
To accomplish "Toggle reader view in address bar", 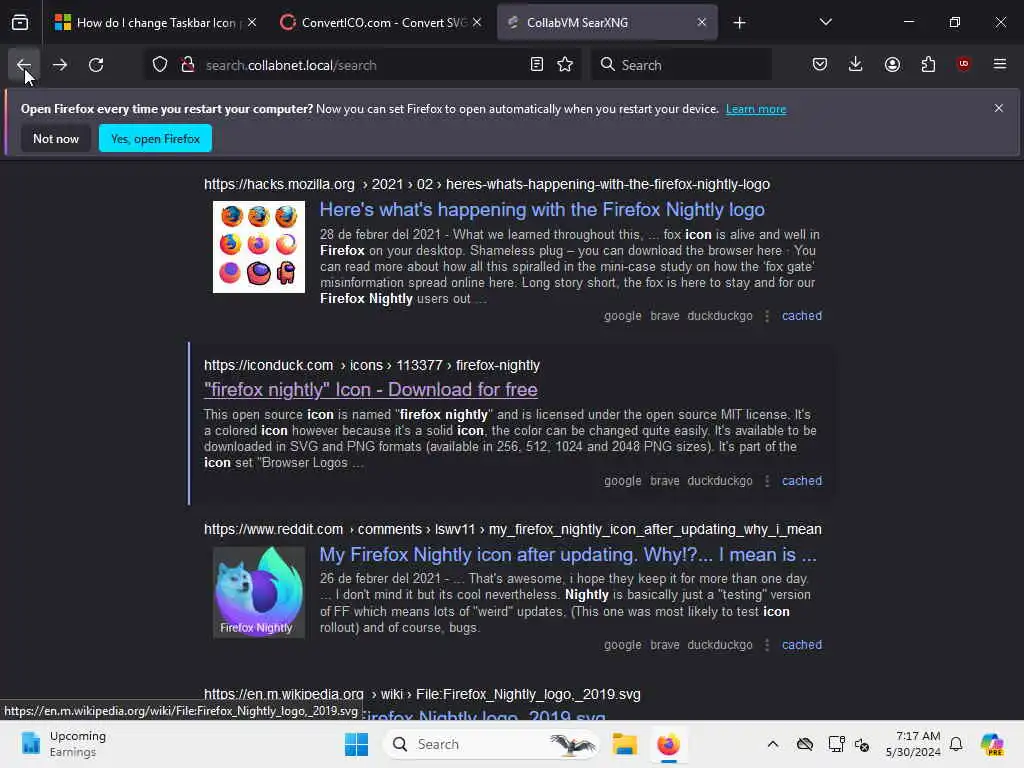I will [x=537, y=65].
